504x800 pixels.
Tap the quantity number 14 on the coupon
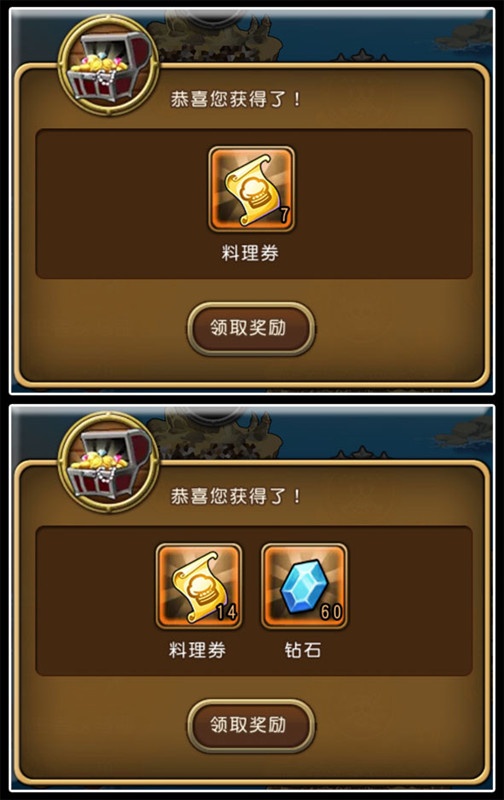pos(226,611)
